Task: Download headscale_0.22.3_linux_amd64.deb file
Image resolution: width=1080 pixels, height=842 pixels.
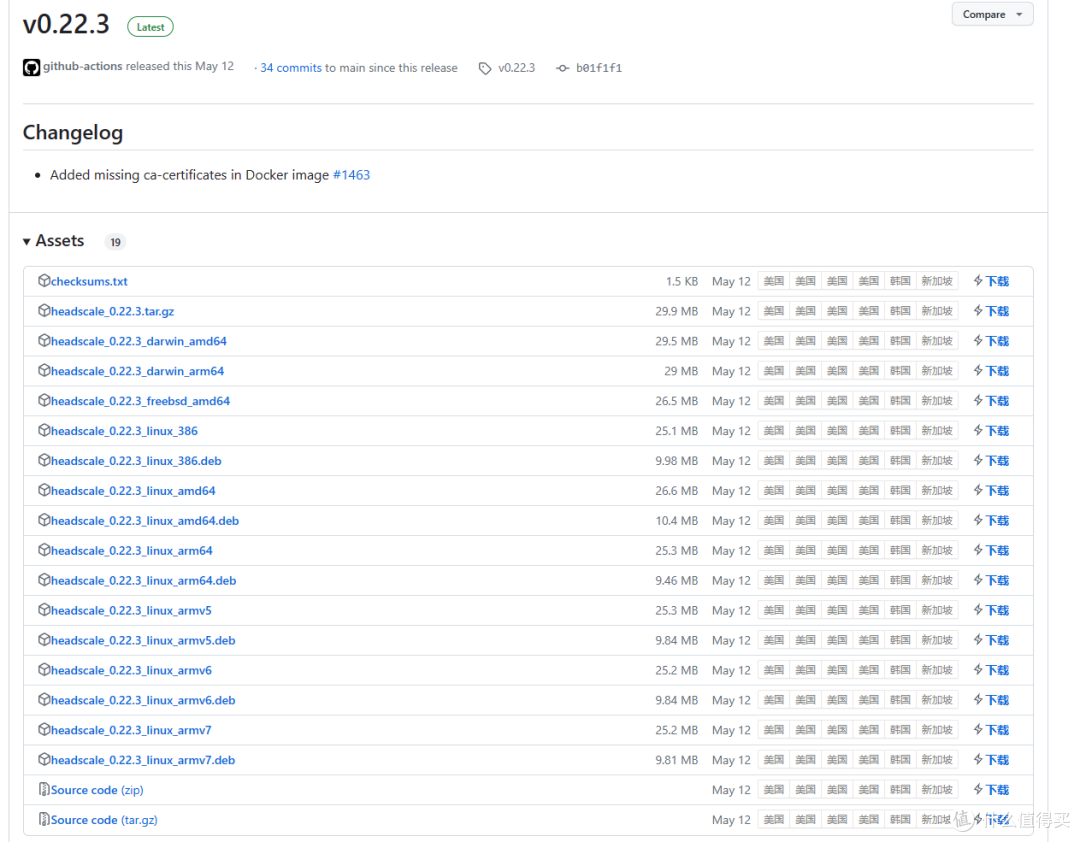Action: (x=145, y=521)
